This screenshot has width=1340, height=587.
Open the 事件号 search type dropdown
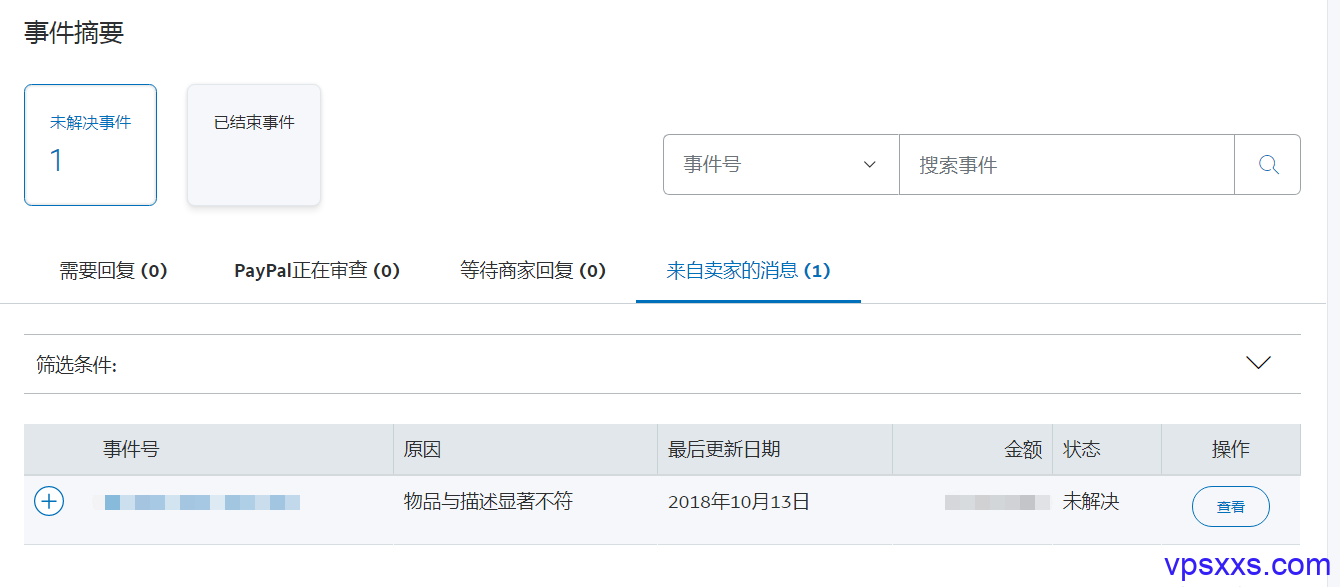(781, 165)
